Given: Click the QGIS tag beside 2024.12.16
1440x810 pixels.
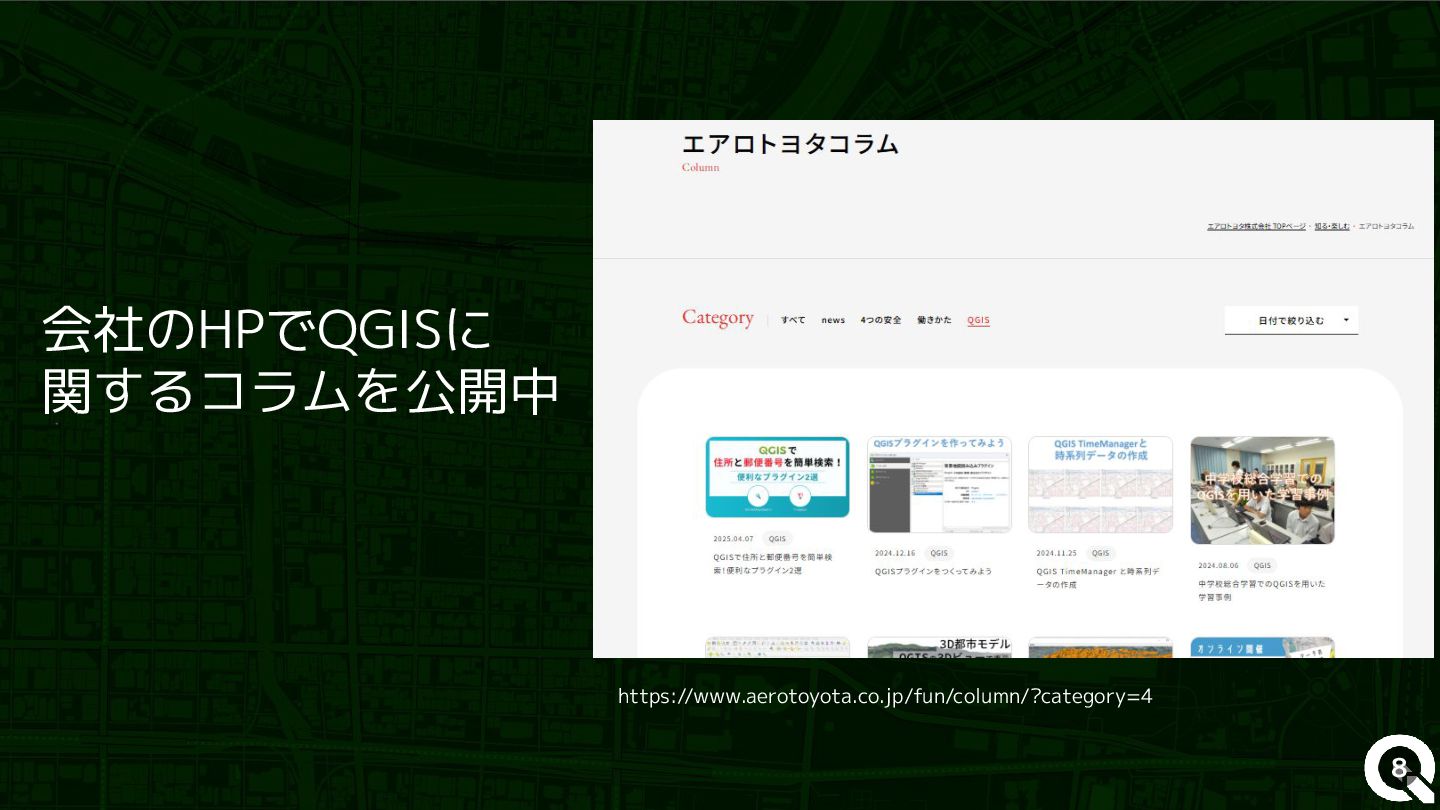Looking at the screenshot, I should 938,553.
